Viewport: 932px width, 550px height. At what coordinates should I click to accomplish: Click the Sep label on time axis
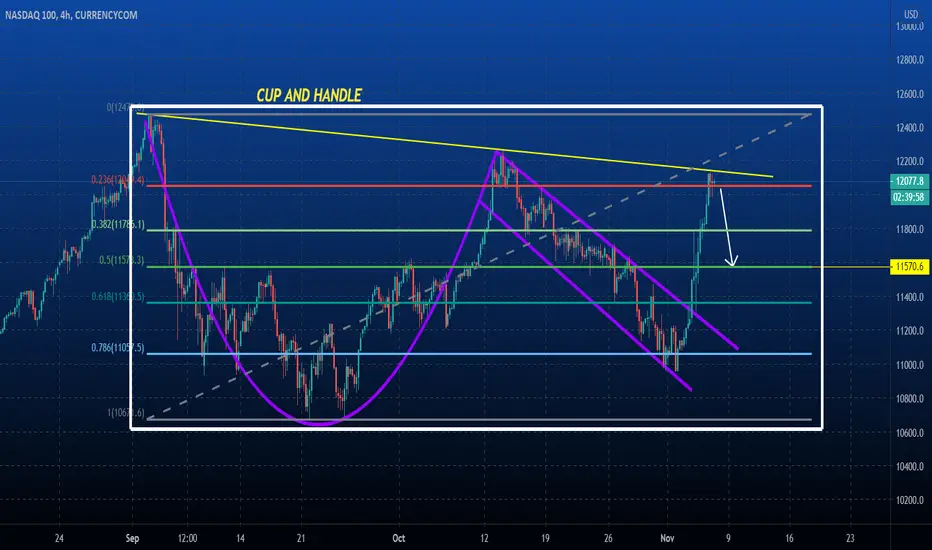[x=132, y=538]
